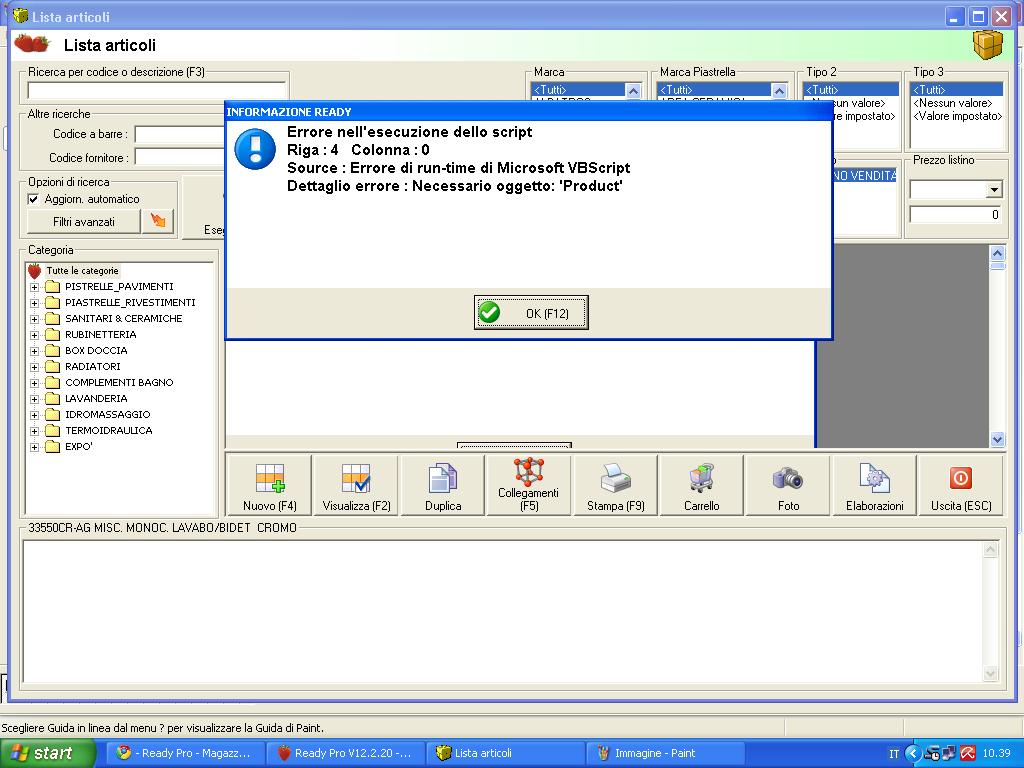This screenshot has width=1024, height=768.
Task: Expand PIASTRELLE_RIVESTIMENTI category node
Action: 35,303
